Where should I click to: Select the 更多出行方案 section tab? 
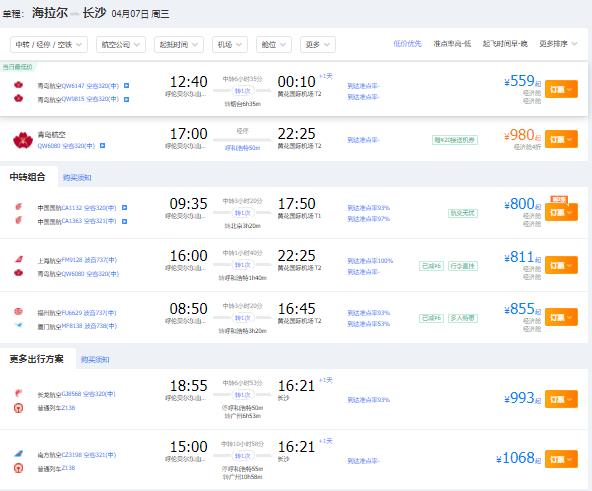pos(37,359)
